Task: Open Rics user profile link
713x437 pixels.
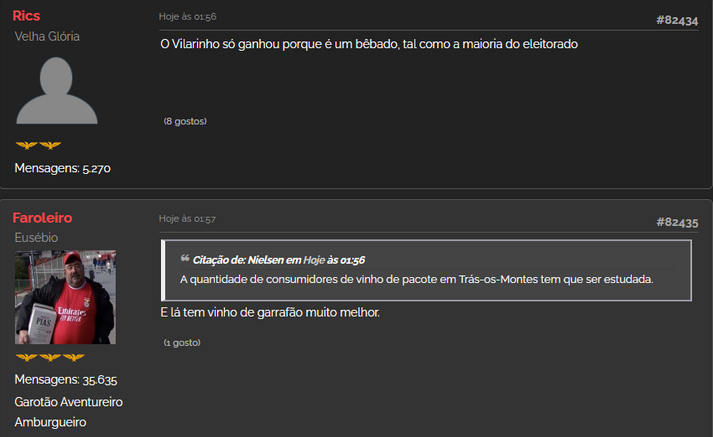Action: click(26, 16)
